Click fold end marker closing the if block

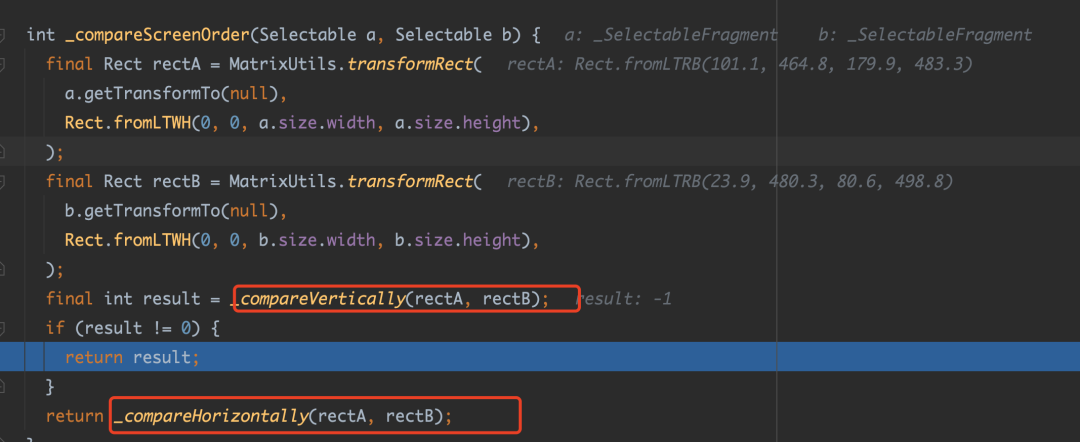[4, 386]
